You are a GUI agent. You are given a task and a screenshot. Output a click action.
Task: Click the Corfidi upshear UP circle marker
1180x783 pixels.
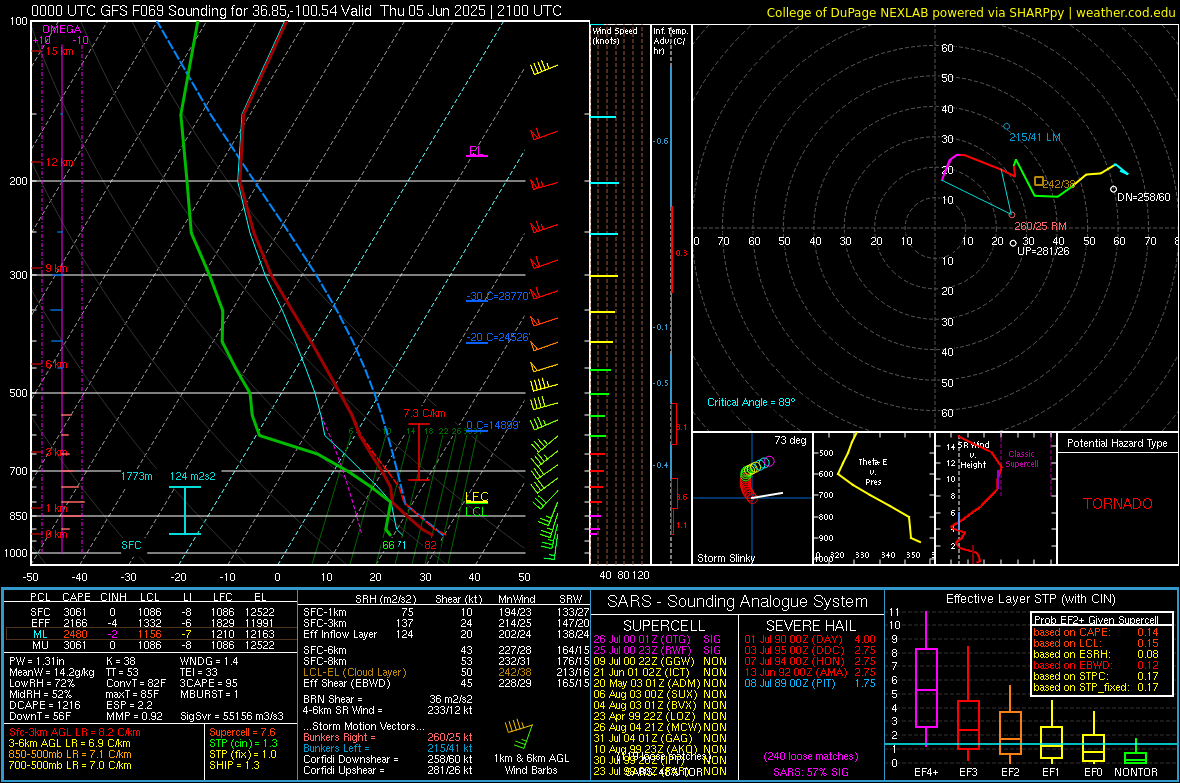tap(1013, 243)
